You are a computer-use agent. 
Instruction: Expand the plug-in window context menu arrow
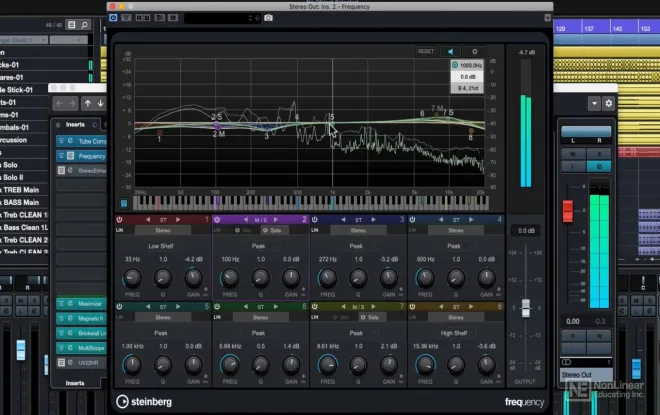pos(547,18)
